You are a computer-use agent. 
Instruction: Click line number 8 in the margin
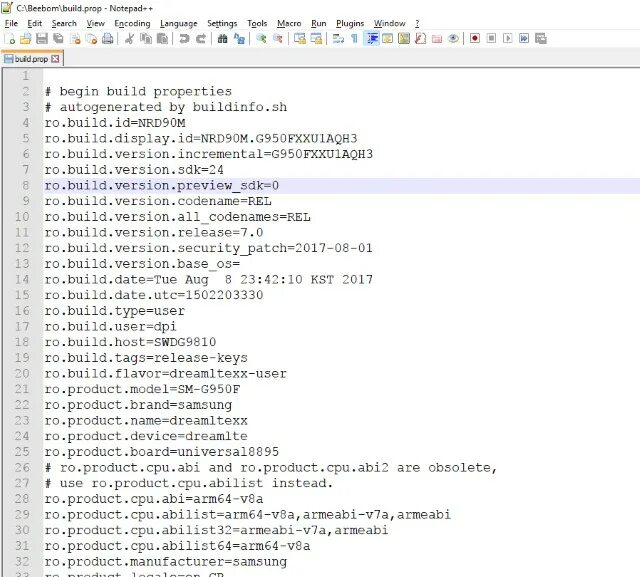pyautogui.click(x=25, y=185)
